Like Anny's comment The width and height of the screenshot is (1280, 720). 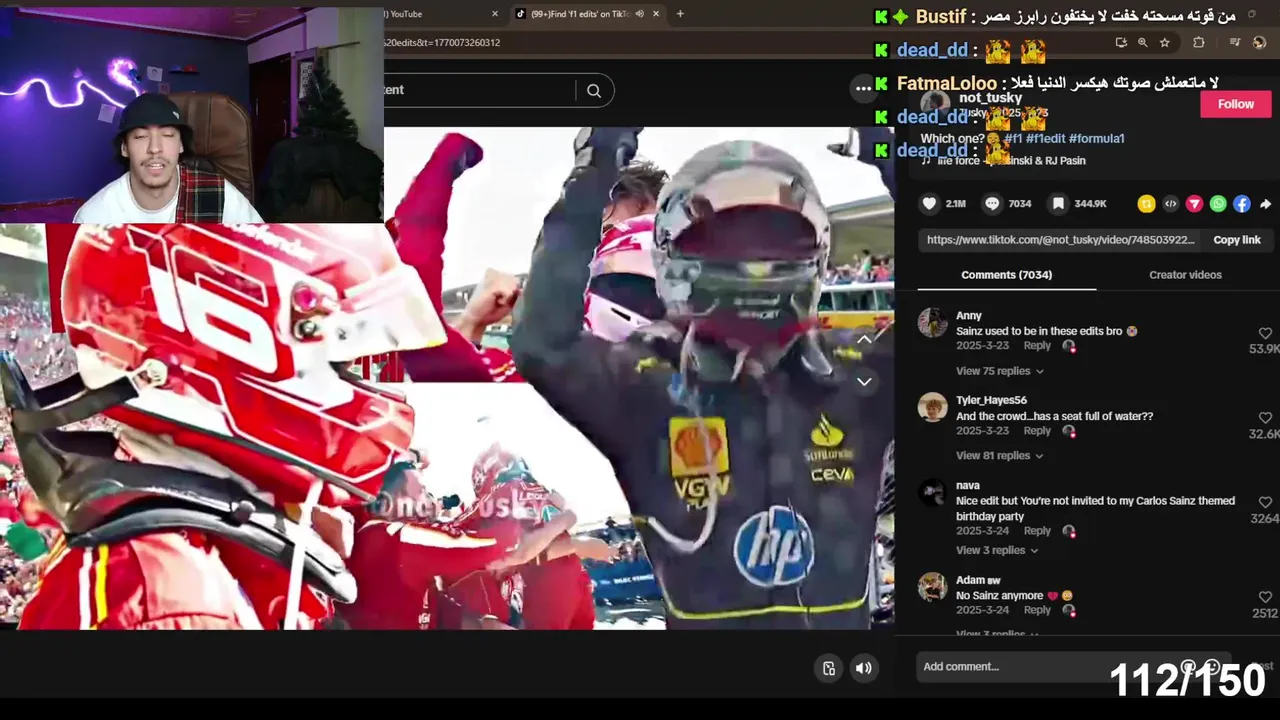(x=1265, y=334)
